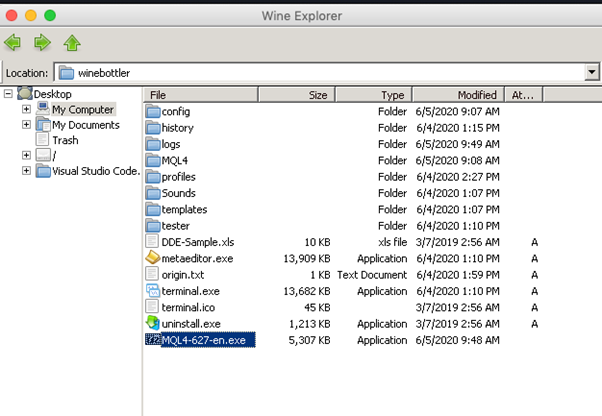602x416 pixels.
Task: Click the 13,682 KB size value
Action: pyautogui.click(x=307, y=291)
